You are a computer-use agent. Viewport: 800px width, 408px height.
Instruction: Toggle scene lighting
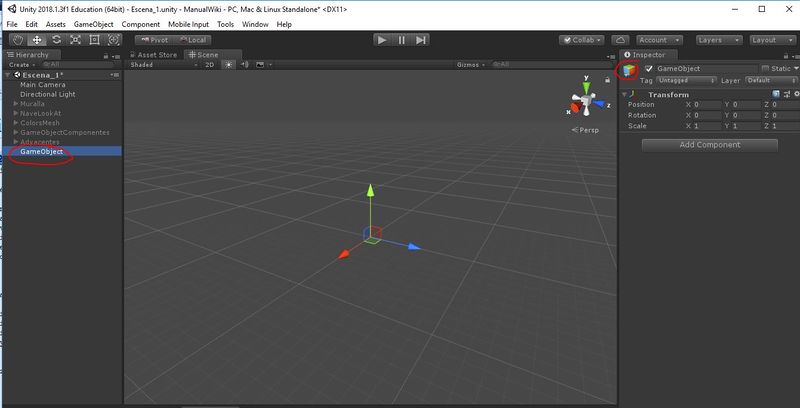tap(229, 65)
